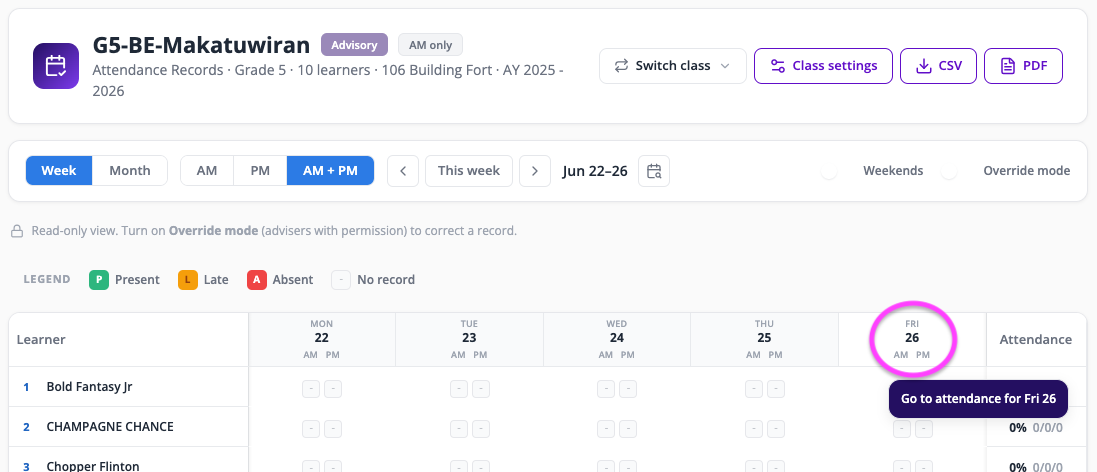1097x472 pixels.
Task: Open CHAMPAGNE CHANCE Tuesday PM cell
Action: (481, 429)
